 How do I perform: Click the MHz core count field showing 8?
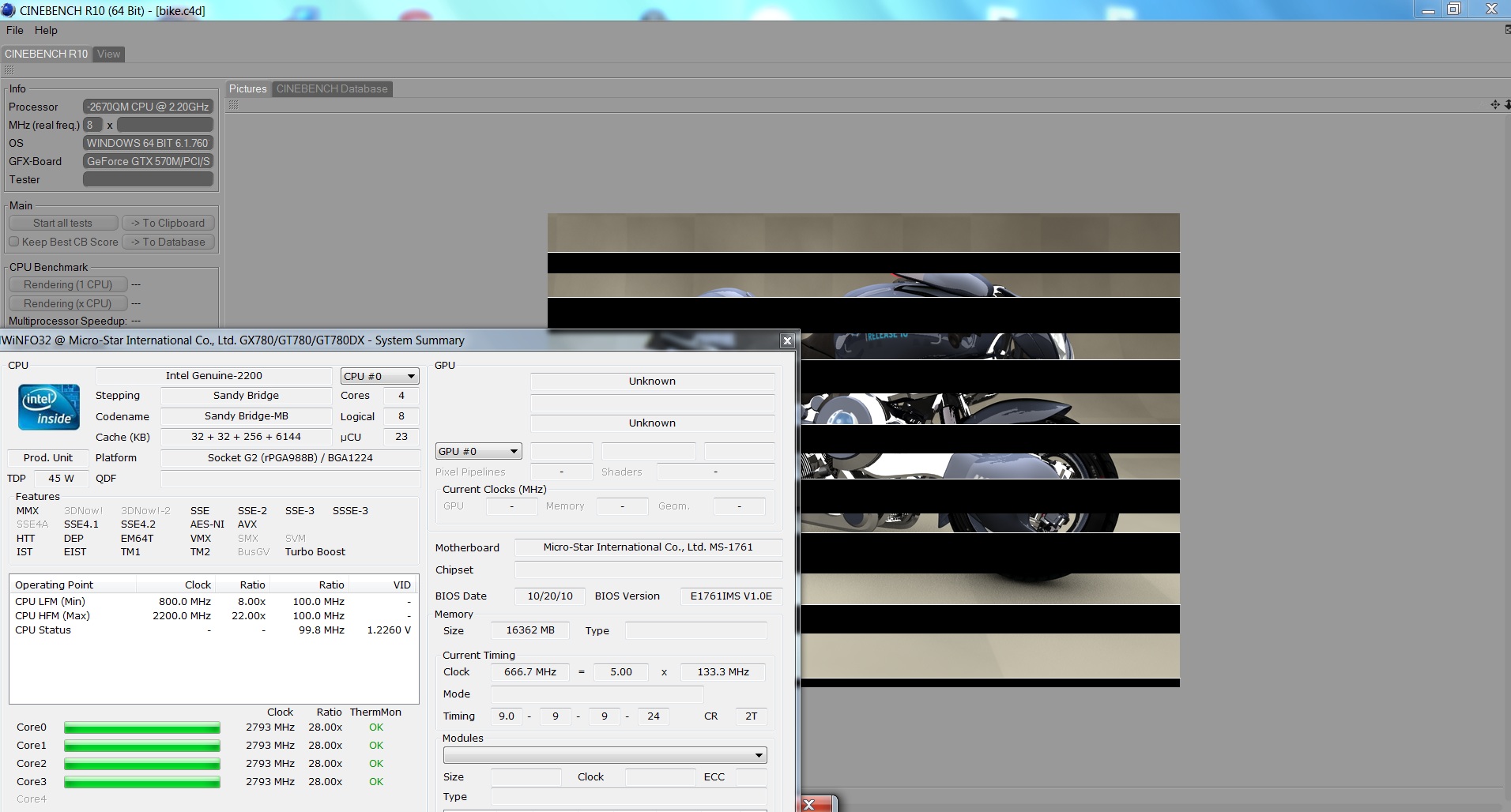pyautogui.click(x=92, y=125)
